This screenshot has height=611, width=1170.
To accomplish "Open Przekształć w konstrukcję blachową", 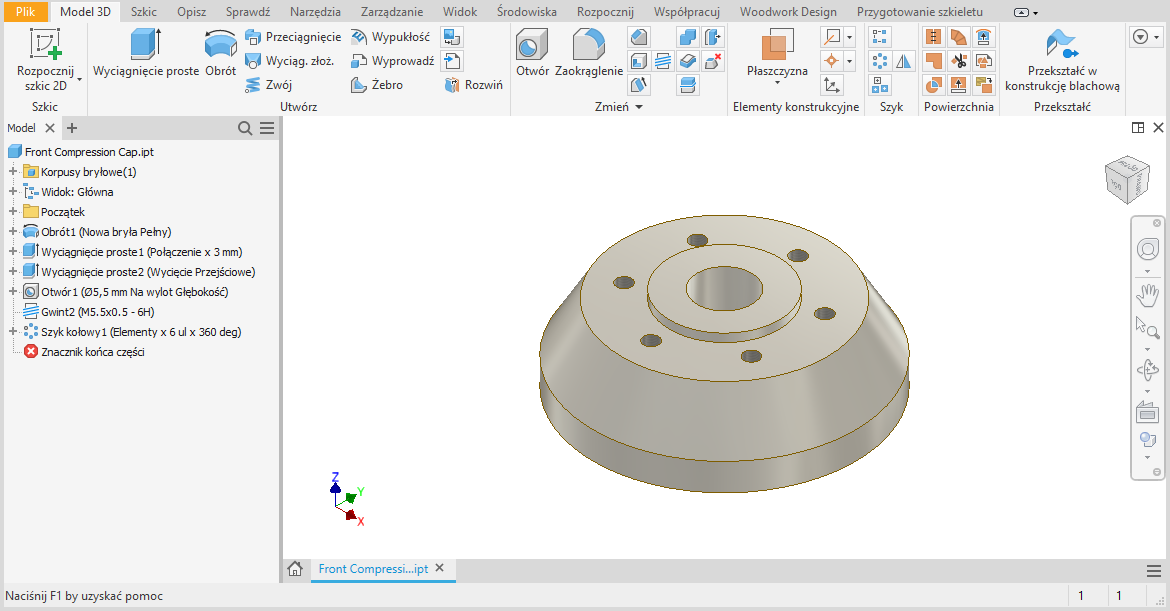I will [x=1062, y=62].
